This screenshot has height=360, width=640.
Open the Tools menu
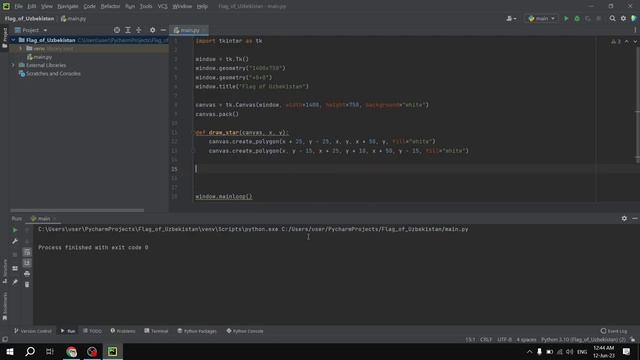pyautogui.click(x=146, y=7)
